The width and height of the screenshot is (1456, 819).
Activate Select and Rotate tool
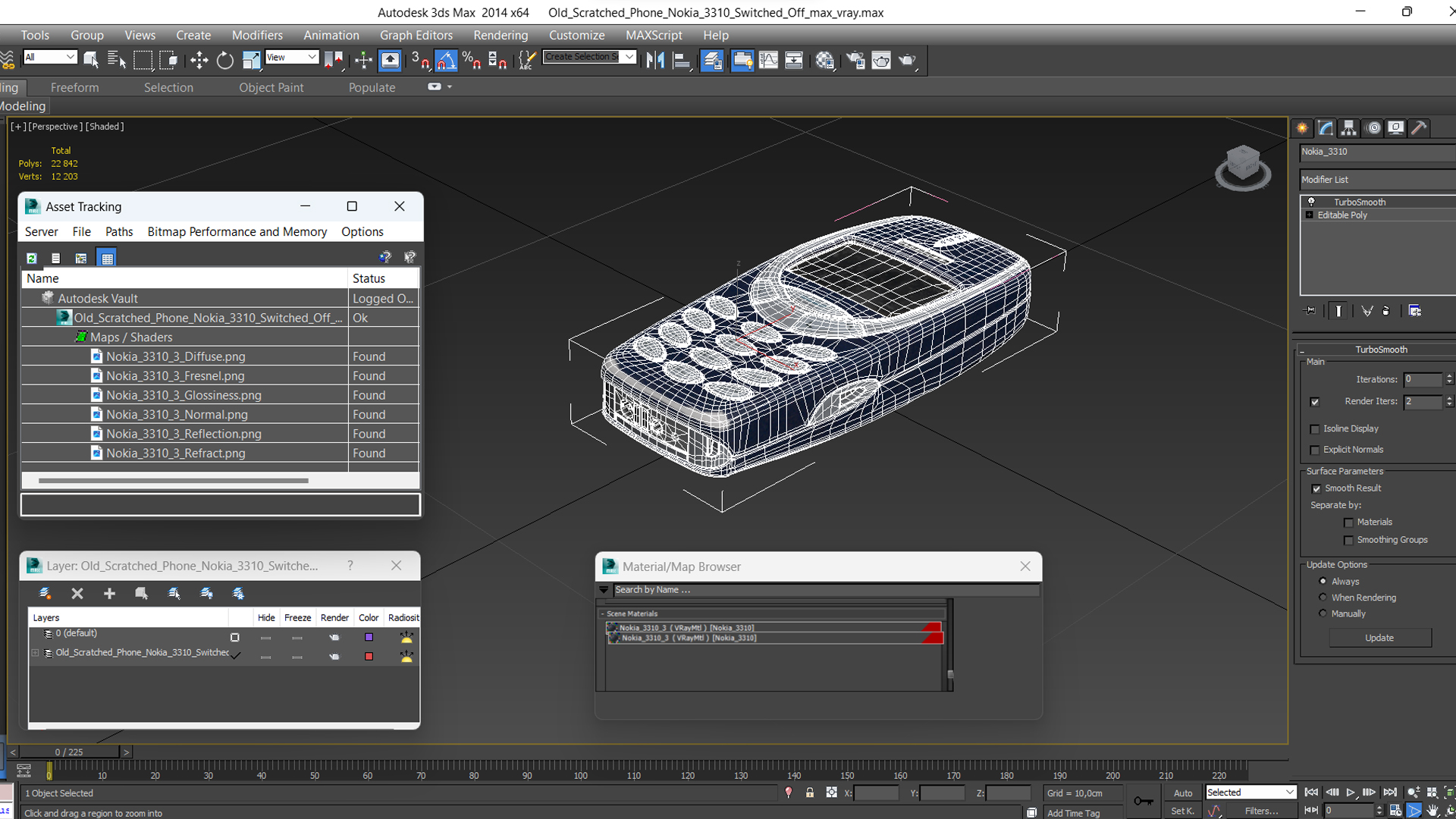pyautogui.click(x=225, y=60)
